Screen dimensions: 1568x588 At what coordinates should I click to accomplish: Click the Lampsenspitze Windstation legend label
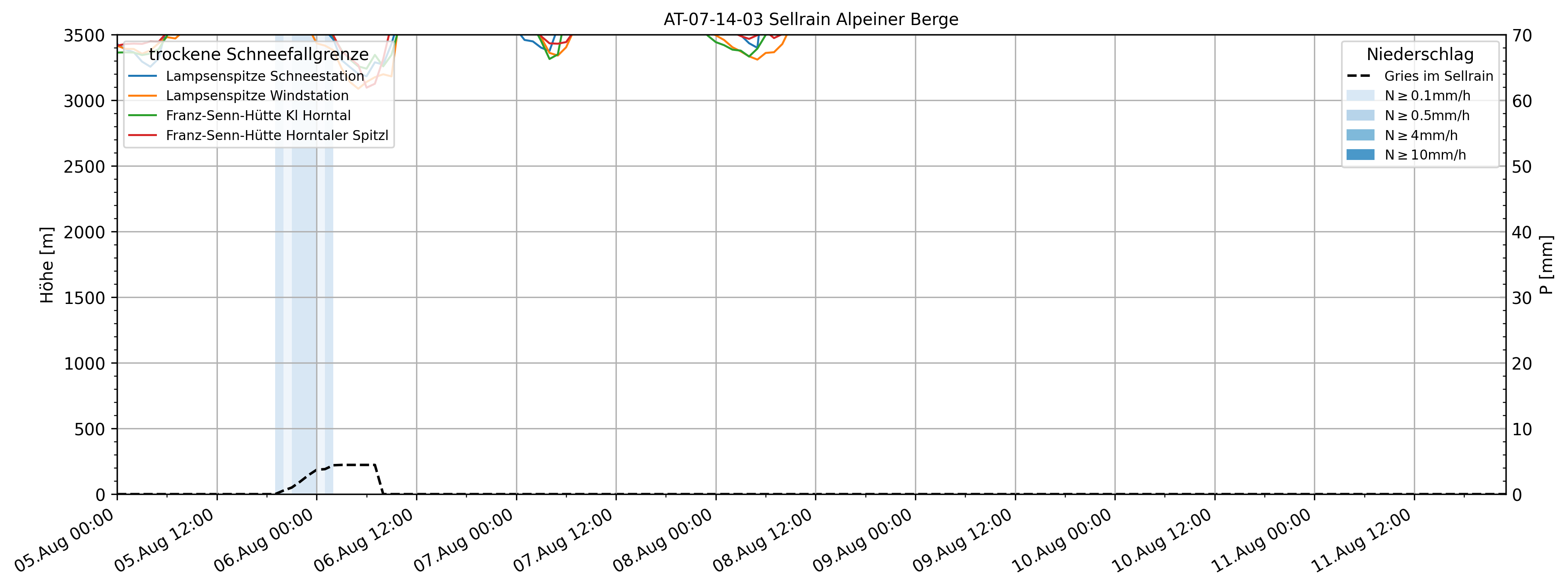point(257,95)
